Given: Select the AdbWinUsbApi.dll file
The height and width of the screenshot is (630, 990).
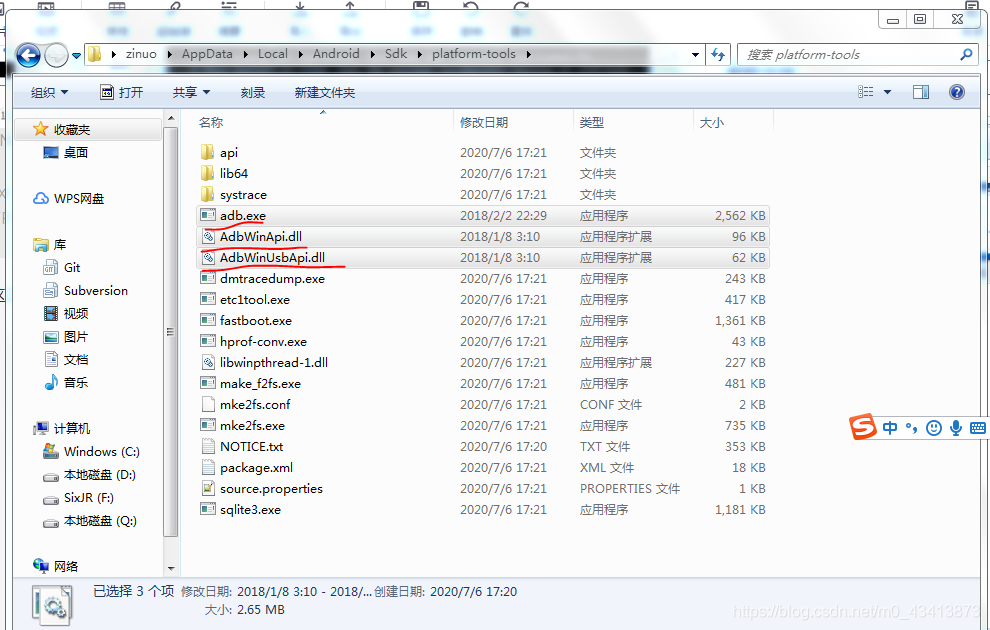Looking at the screenshot, I should 483,258.
